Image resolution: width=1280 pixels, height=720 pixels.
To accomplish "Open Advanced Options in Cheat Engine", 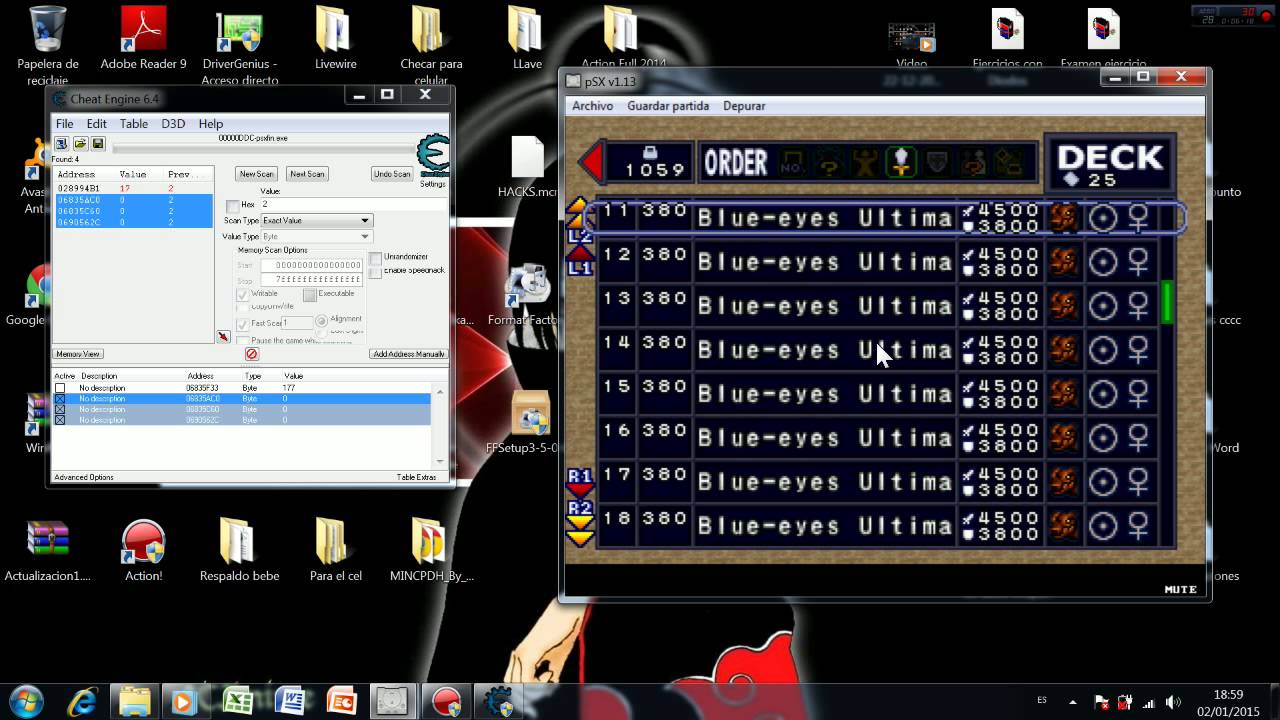I will [84, 477].
